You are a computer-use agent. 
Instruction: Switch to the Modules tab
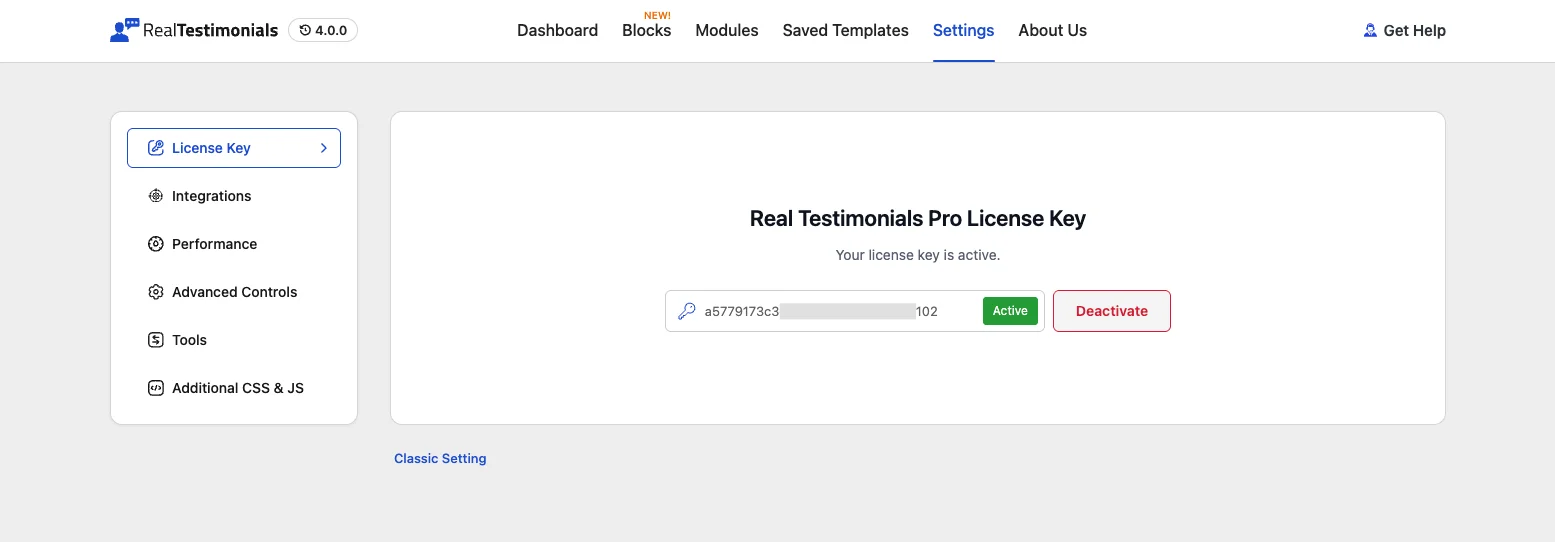(727, 30)
